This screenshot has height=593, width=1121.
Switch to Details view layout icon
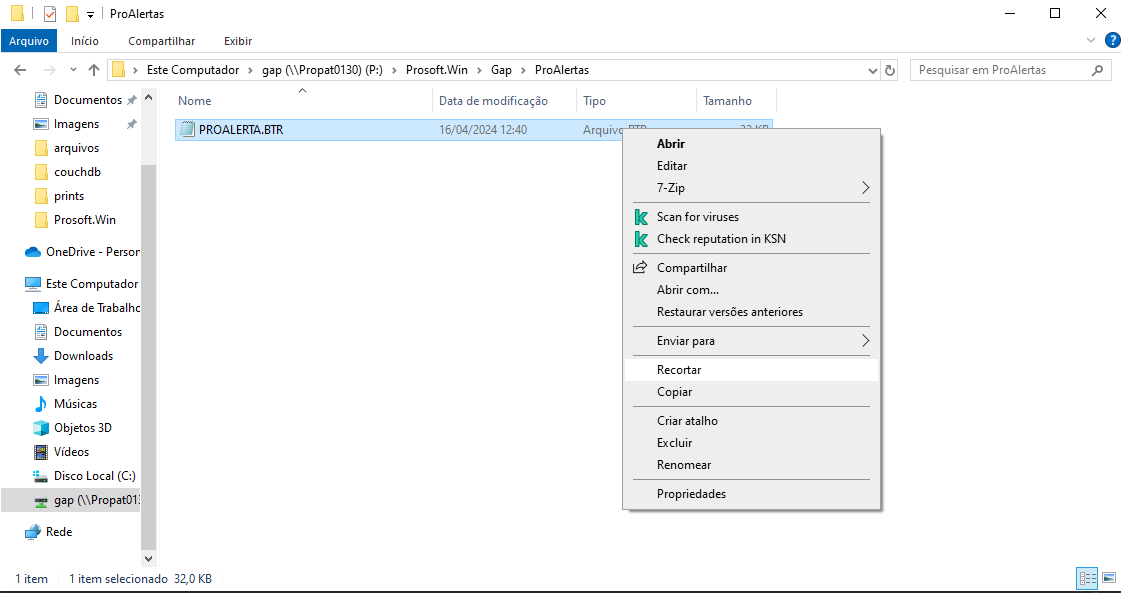point(1087,578)
